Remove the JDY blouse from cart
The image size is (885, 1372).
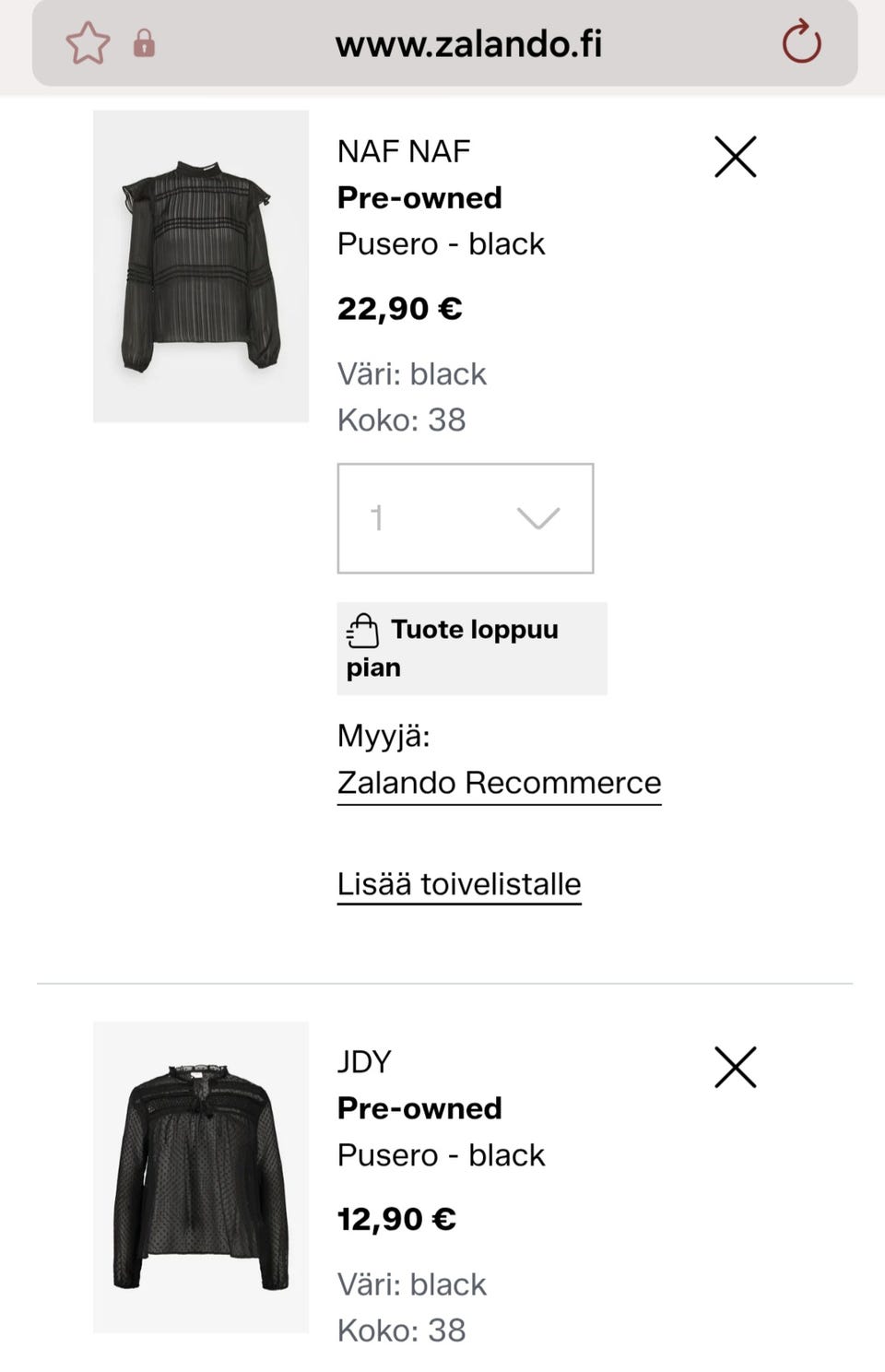click(735, 1068)
